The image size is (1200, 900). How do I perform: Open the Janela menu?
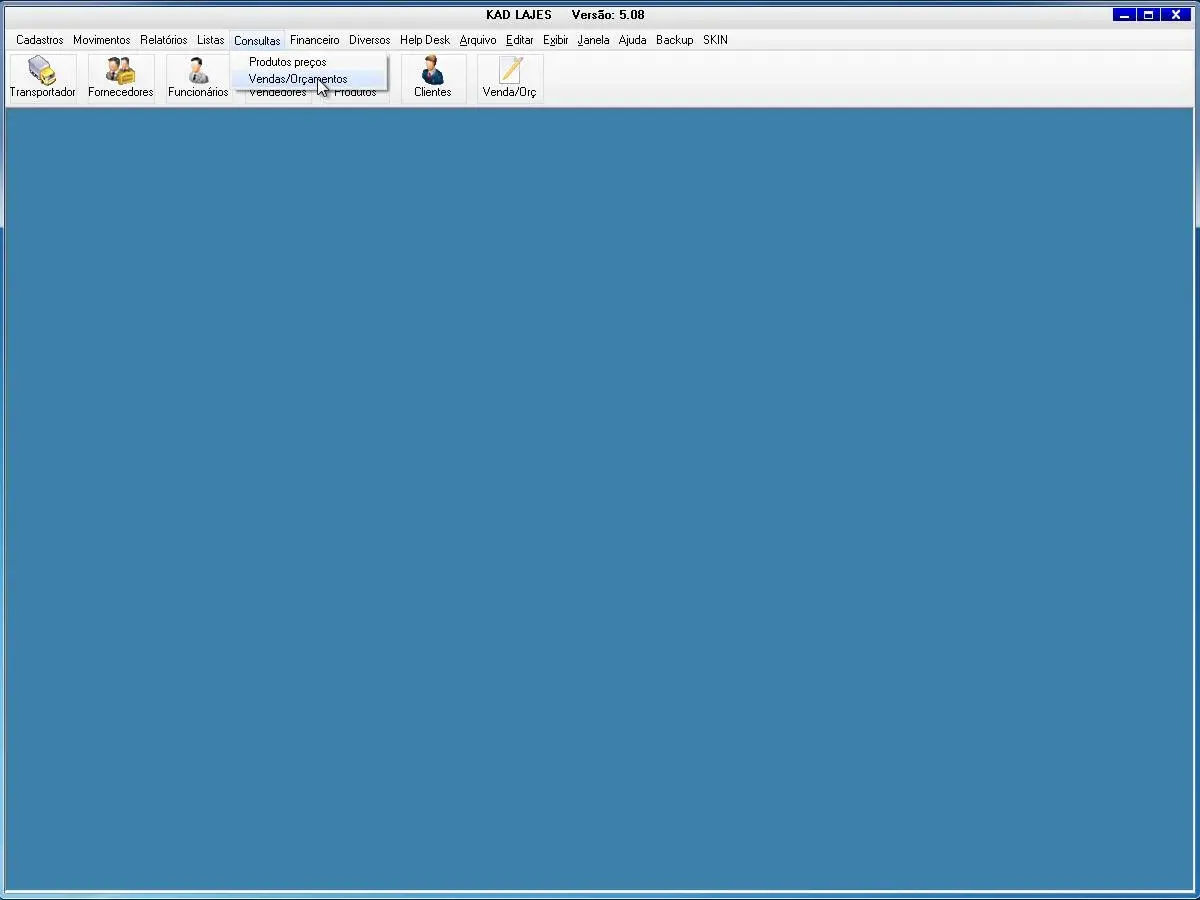click(593, 40)
